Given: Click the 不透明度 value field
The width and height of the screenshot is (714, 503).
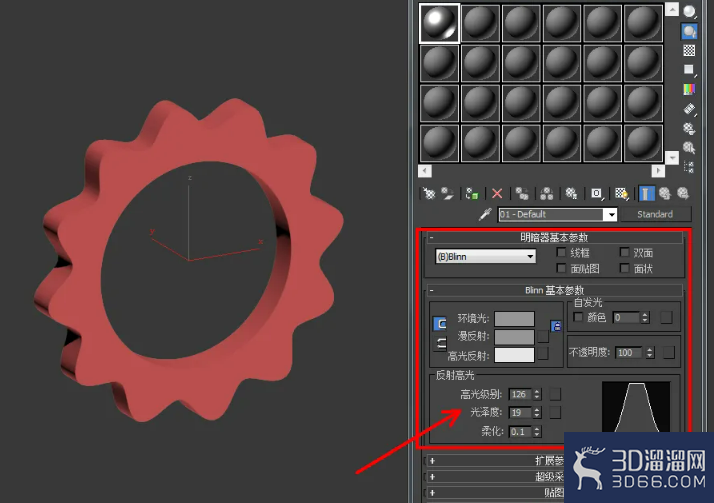Looking at the screenshot, I should [x=628, y=352].
